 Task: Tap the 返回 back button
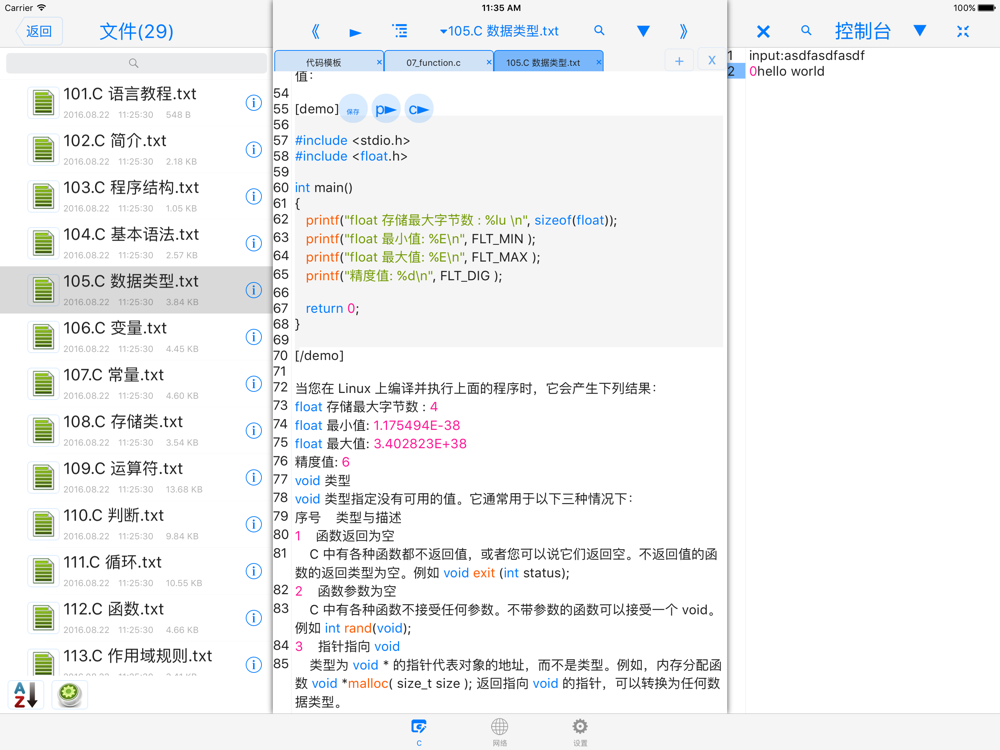coord(38,31)
